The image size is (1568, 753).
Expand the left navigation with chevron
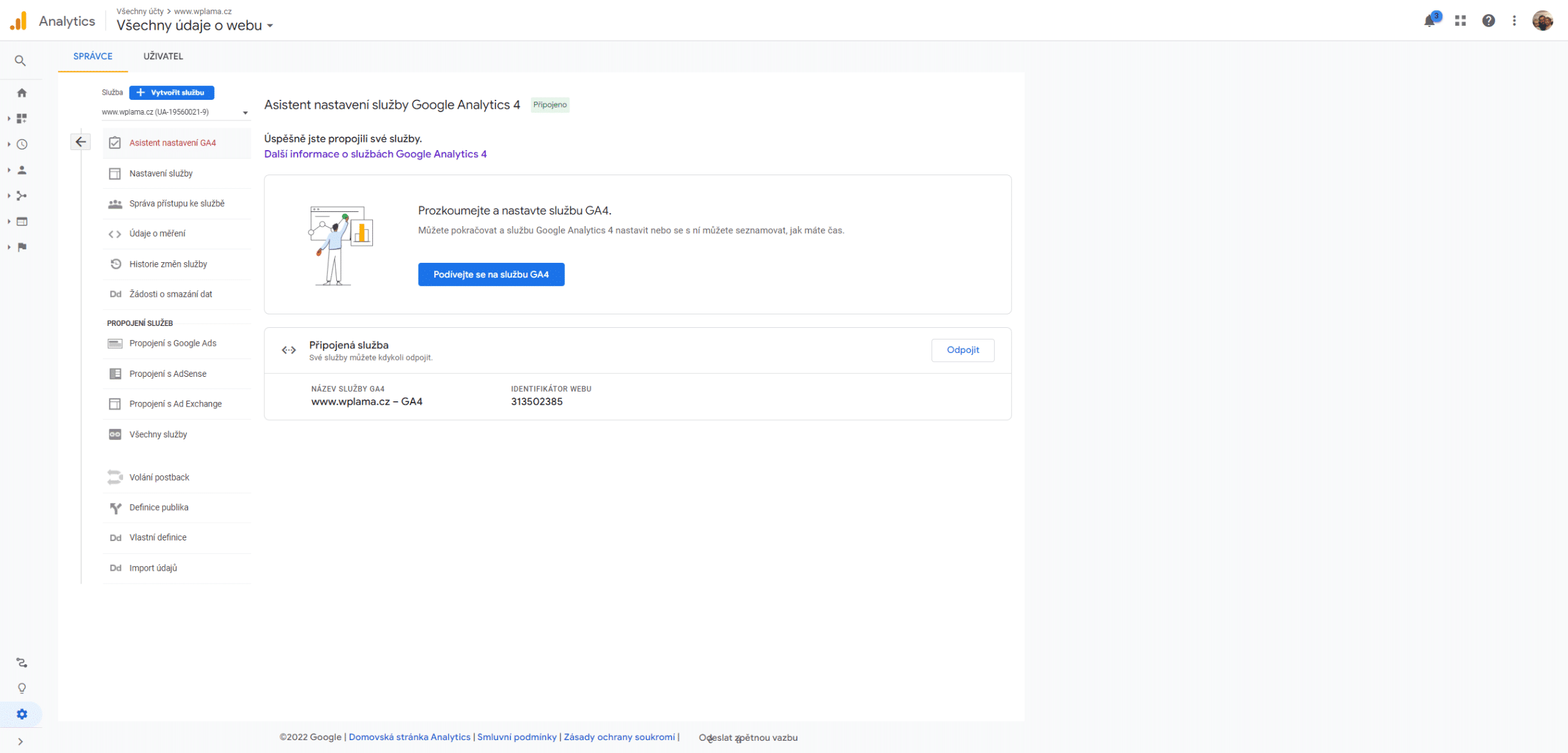click(x=21, y=741)
